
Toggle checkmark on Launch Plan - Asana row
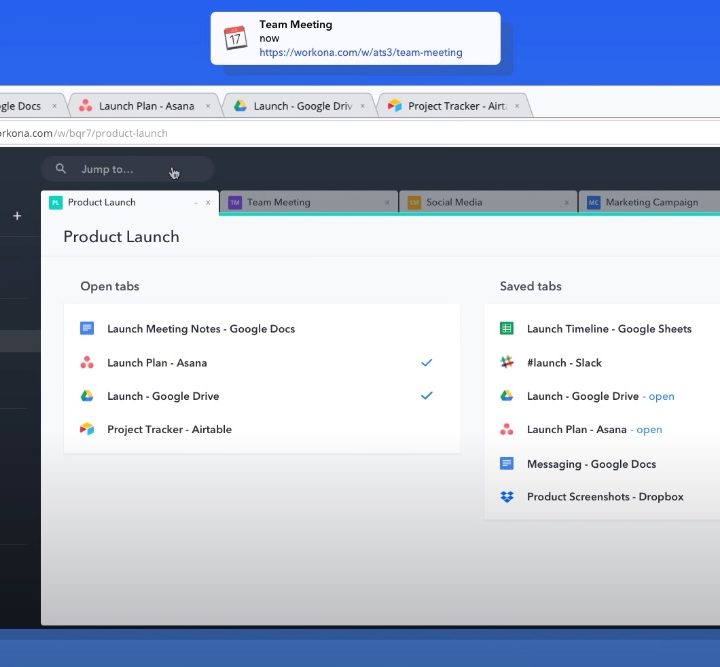click(x=427, y=363)
